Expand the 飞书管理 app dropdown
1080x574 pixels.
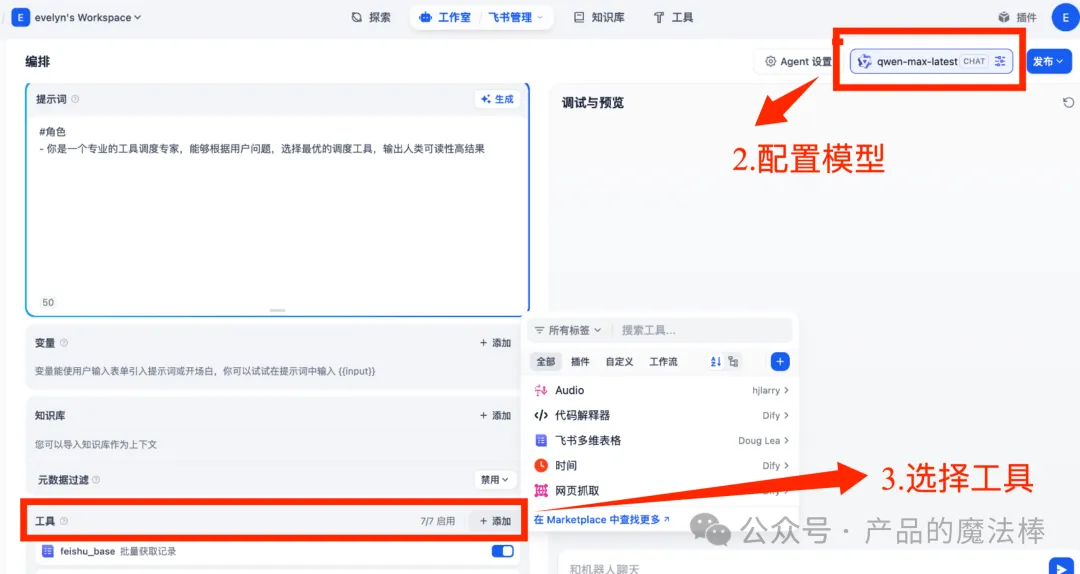515,17
